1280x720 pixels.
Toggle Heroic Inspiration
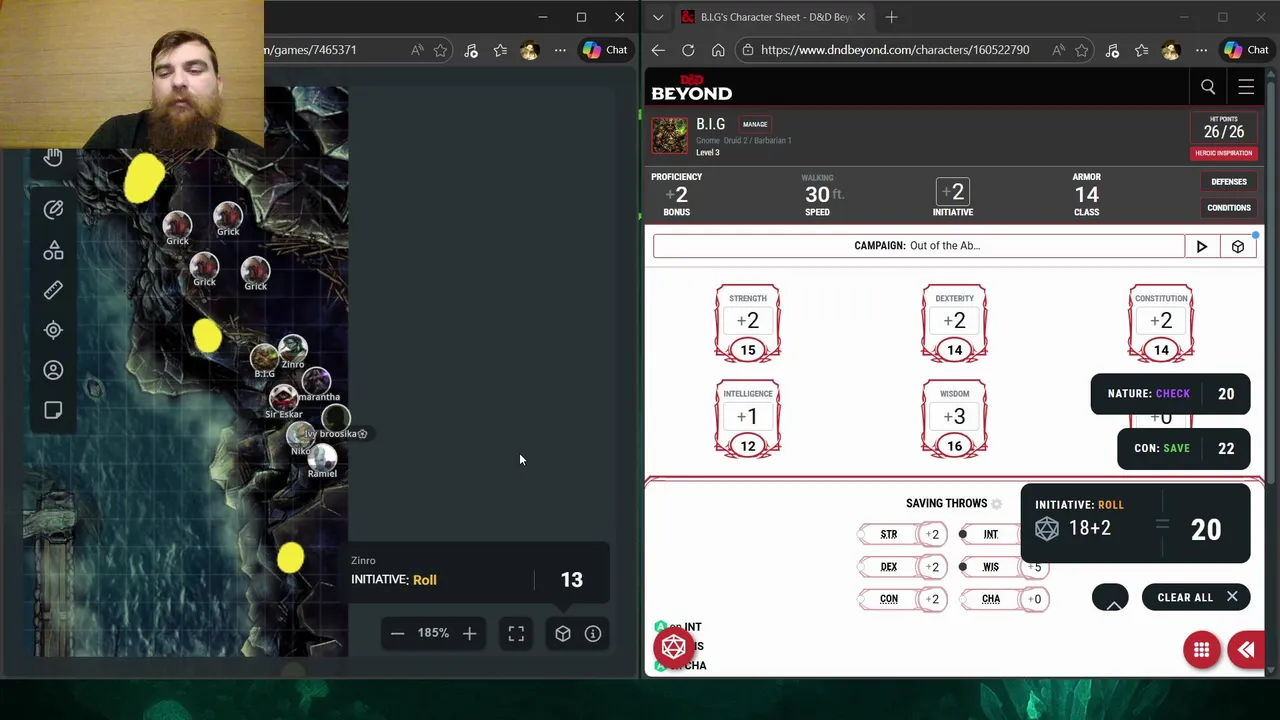(x=1224, y=153)
